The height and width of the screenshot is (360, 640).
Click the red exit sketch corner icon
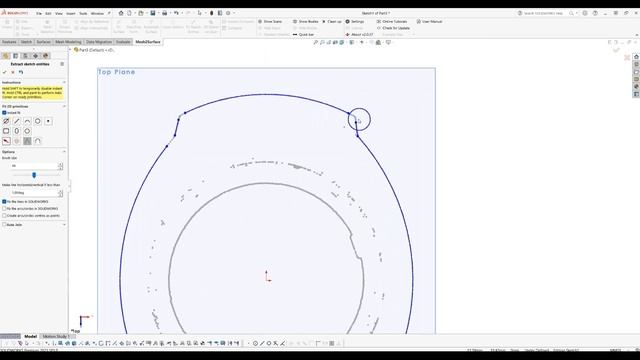coord(627,58)
